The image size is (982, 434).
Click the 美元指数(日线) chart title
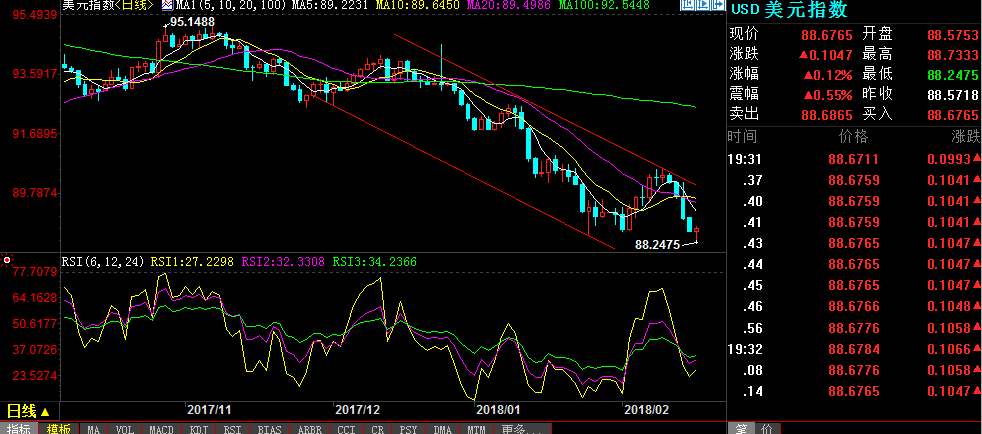108,5
